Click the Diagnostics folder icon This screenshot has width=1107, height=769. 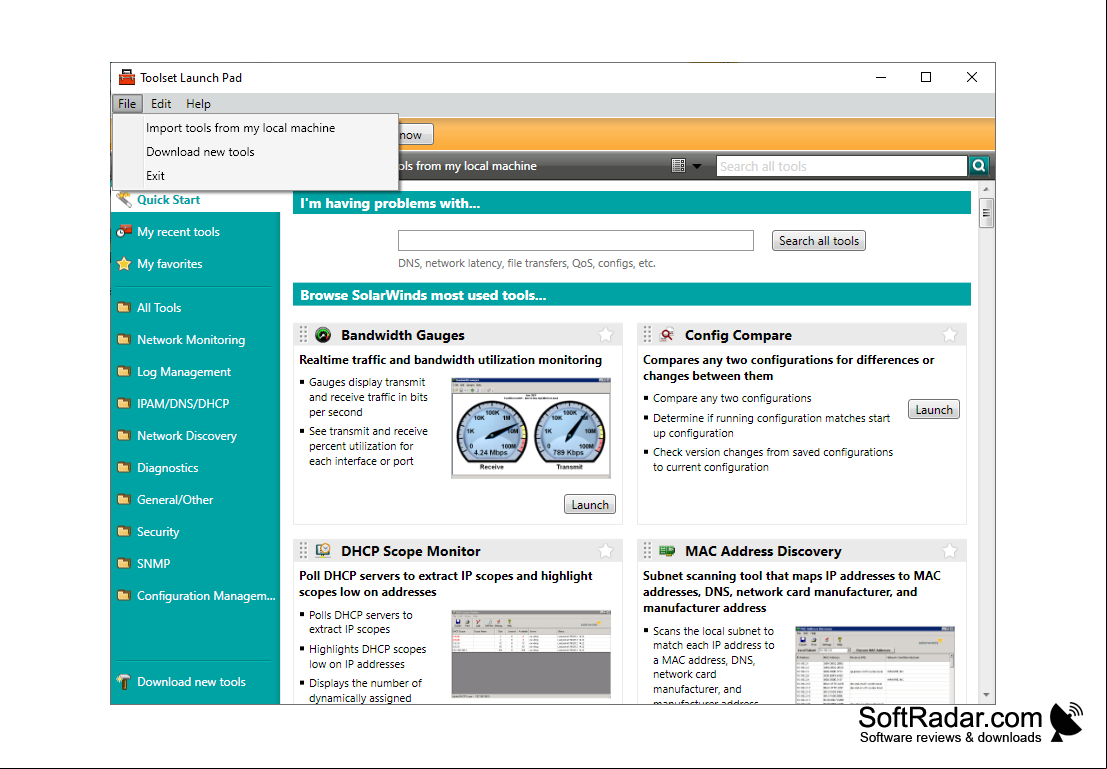124,467
